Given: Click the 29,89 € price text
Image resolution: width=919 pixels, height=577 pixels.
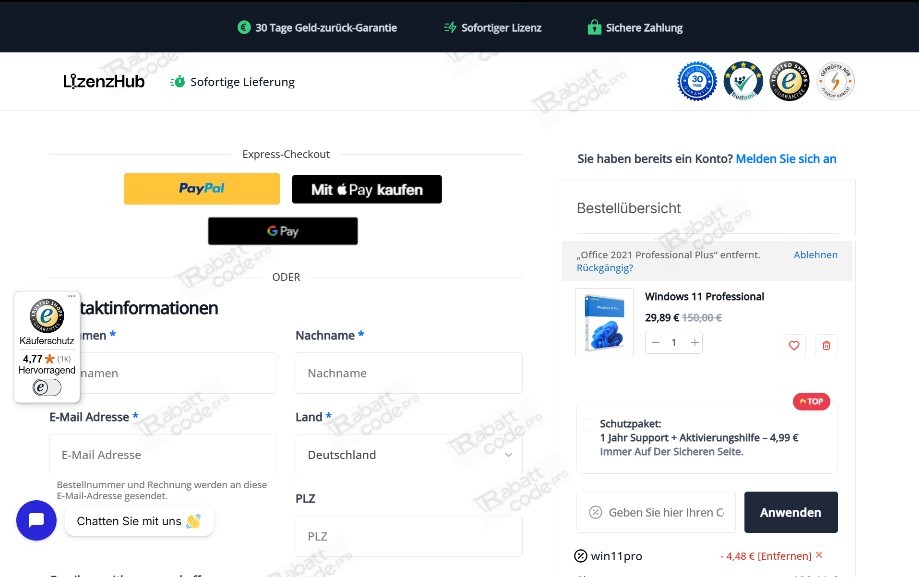Looking at the screenshot, I should click(x=662, y=318).
